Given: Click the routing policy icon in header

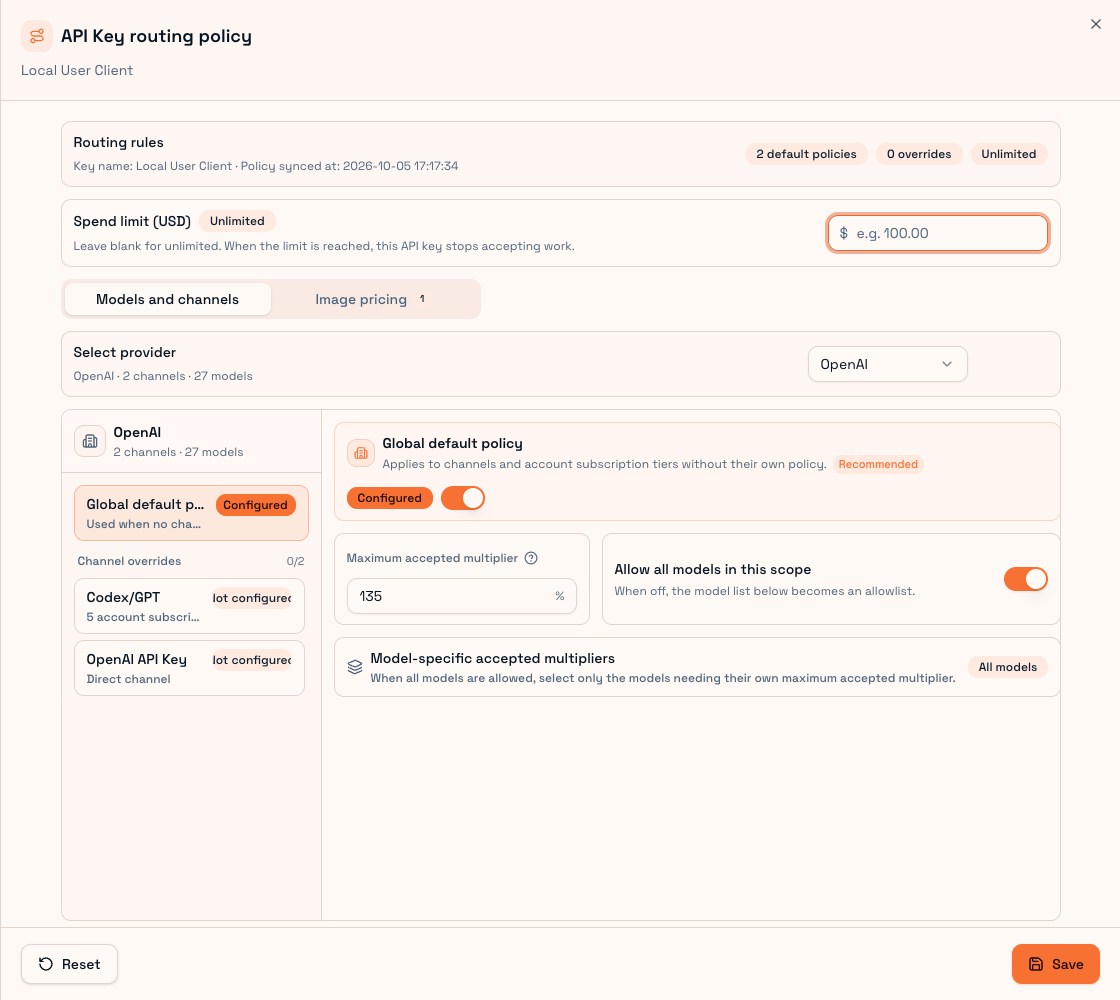Looking at the screenshot, I should 36,36.
